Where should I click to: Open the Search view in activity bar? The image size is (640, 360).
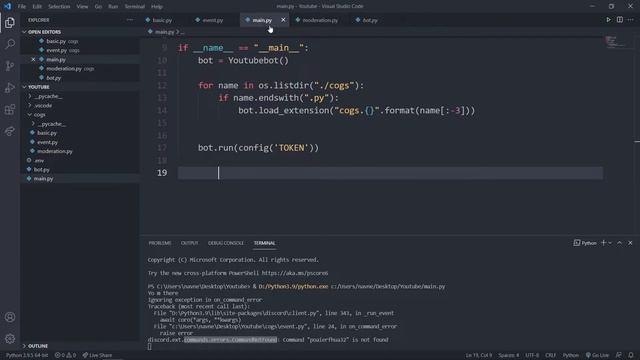[10, 44]
